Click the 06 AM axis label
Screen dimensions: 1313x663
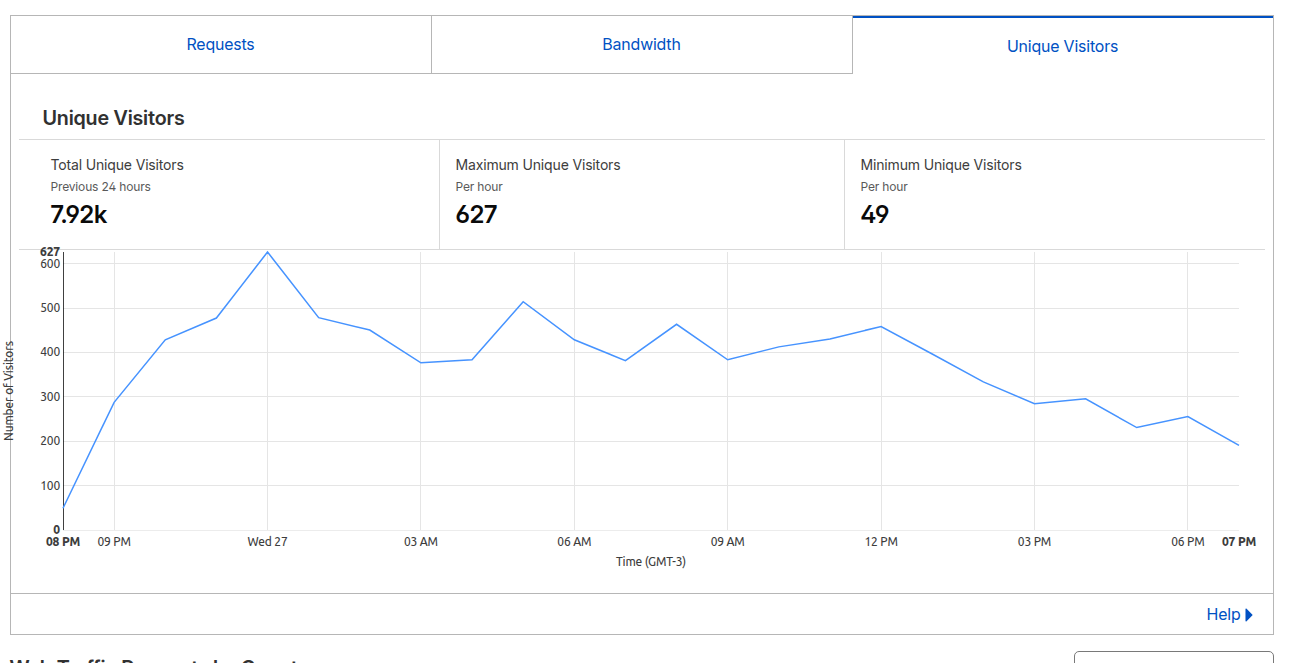pyautogui.click(x=574, y=542)
